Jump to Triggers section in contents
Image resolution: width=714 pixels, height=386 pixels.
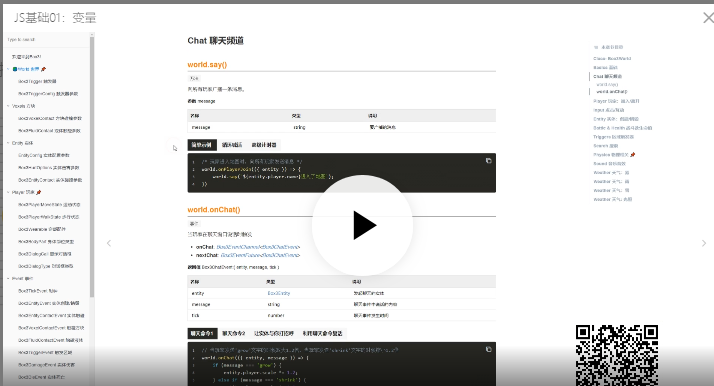(613, 137)
